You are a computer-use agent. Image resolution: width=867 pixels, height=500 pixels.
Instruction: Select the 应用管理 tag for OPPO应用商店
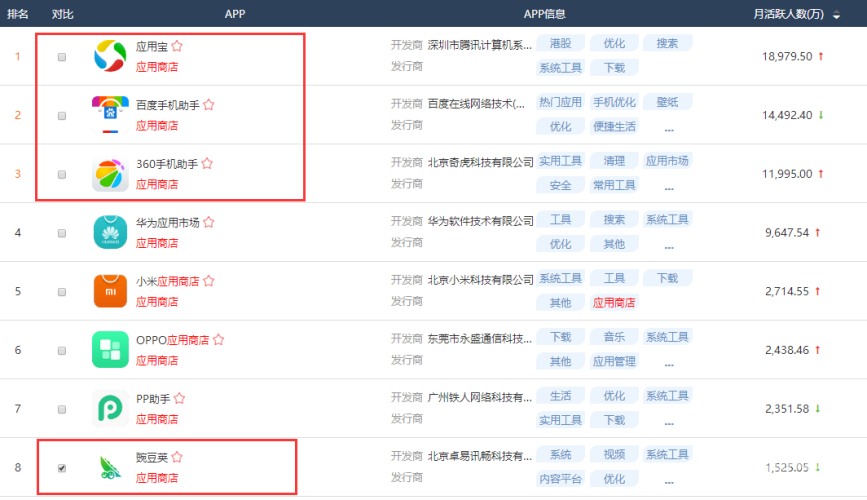[614, 361]
